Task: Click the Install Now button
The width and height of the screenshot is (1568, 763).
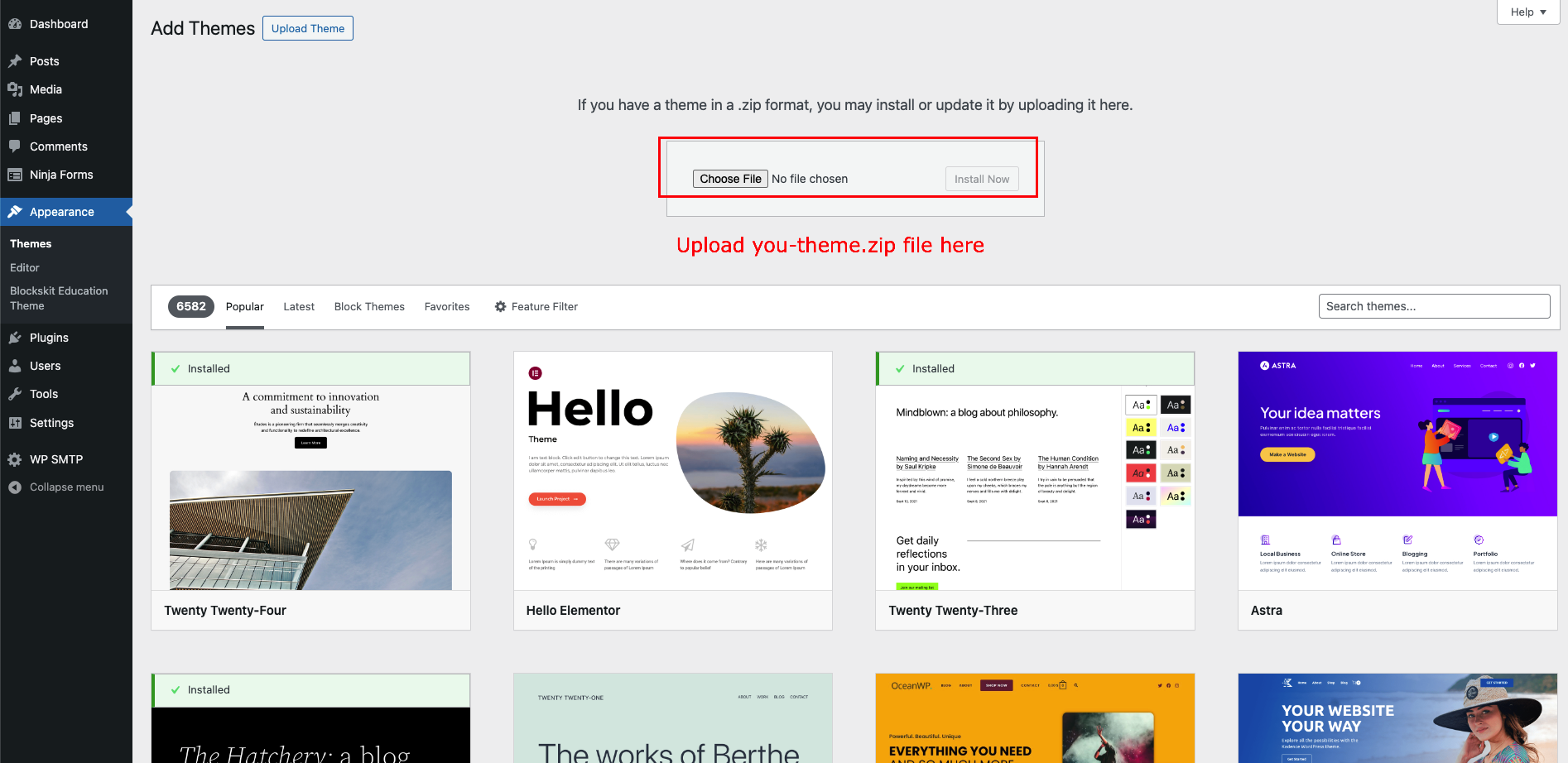Action: click(982, 179)
